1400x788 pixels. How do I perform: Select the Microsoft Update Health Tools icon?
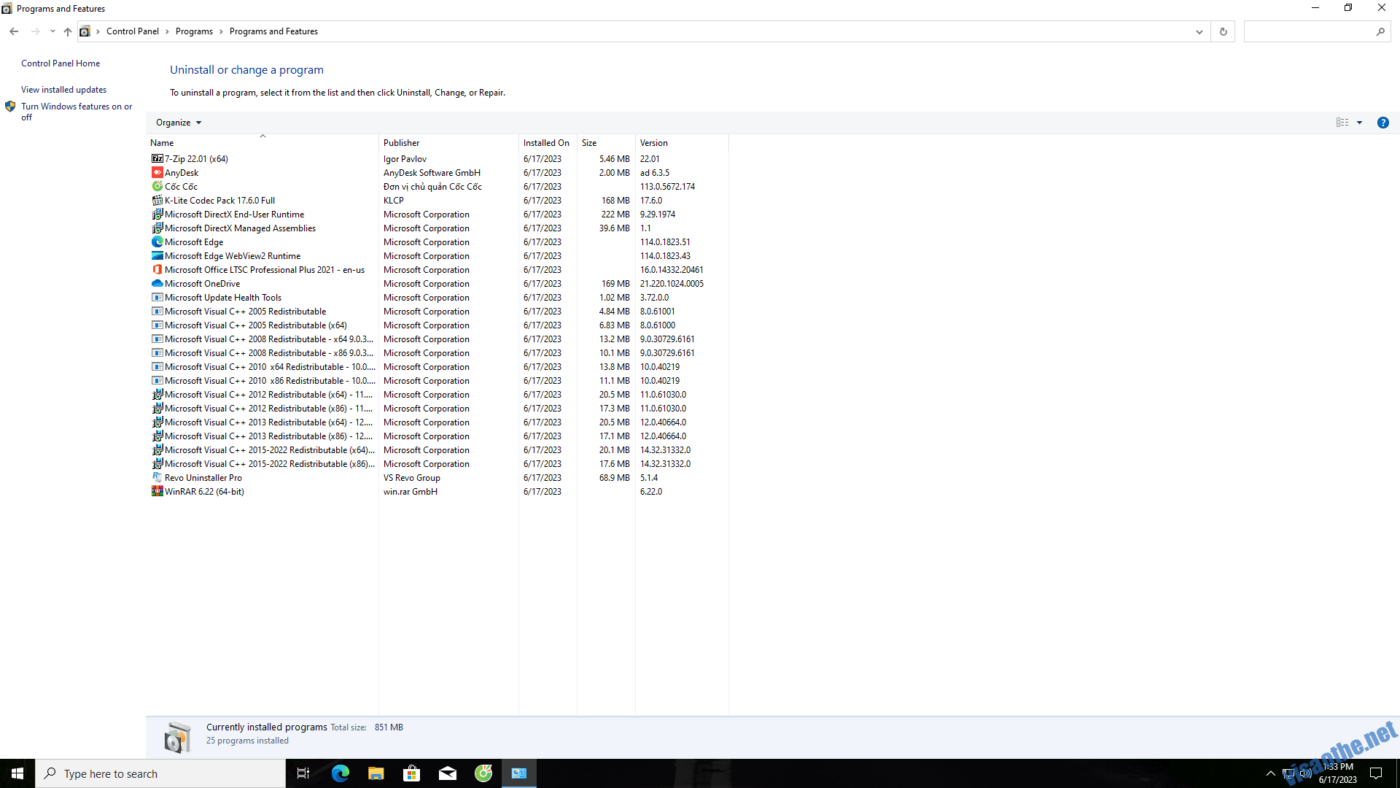click(x=157, y=297)
